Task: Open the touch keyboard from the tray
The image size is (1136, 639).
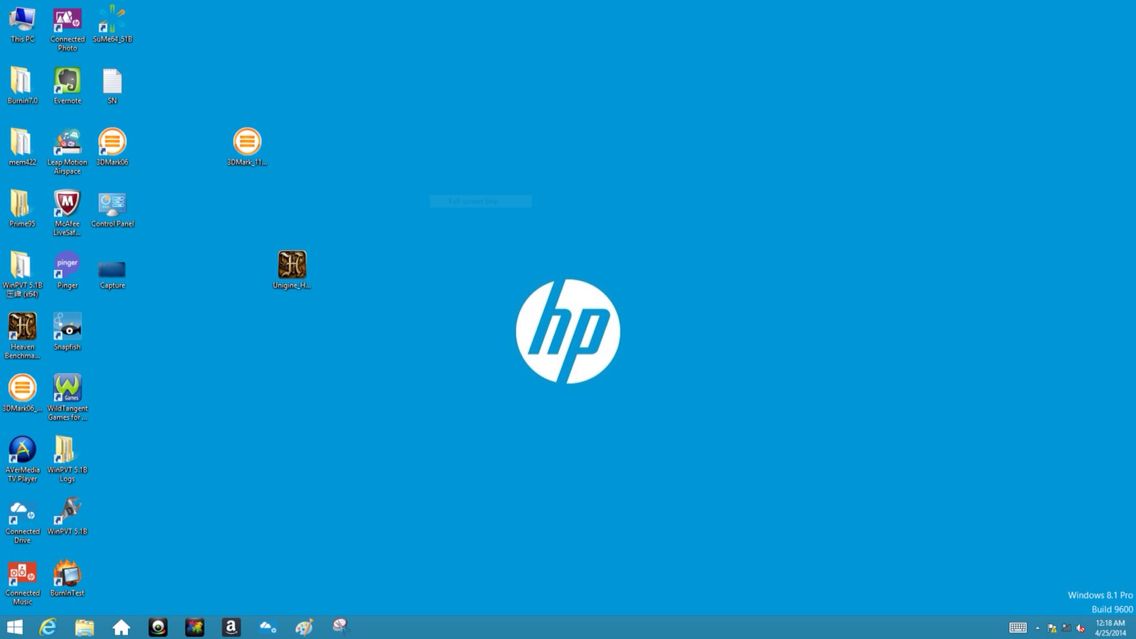Action: 1018,628
